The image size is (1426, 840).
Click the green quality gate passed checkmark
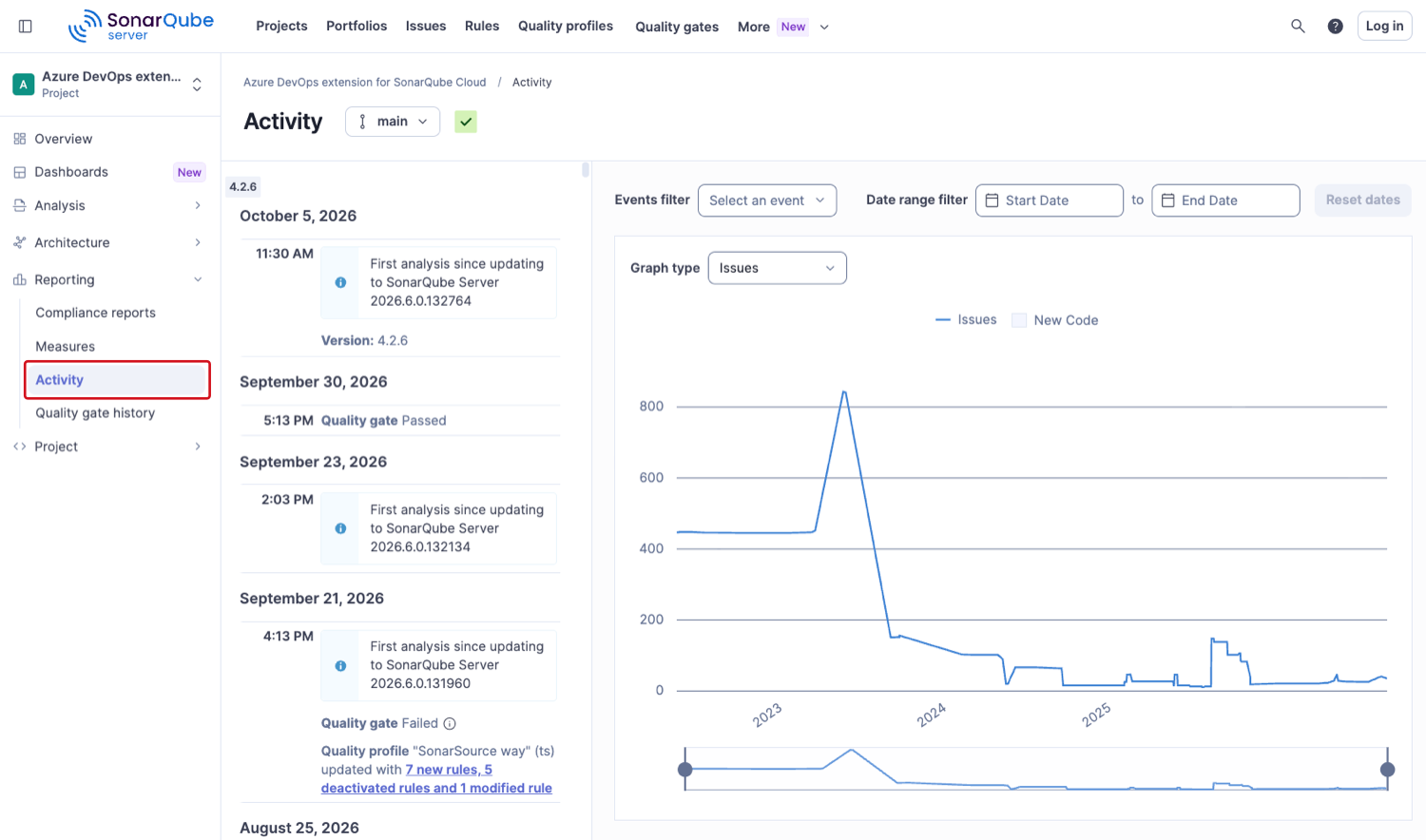(x=466, y=122)
